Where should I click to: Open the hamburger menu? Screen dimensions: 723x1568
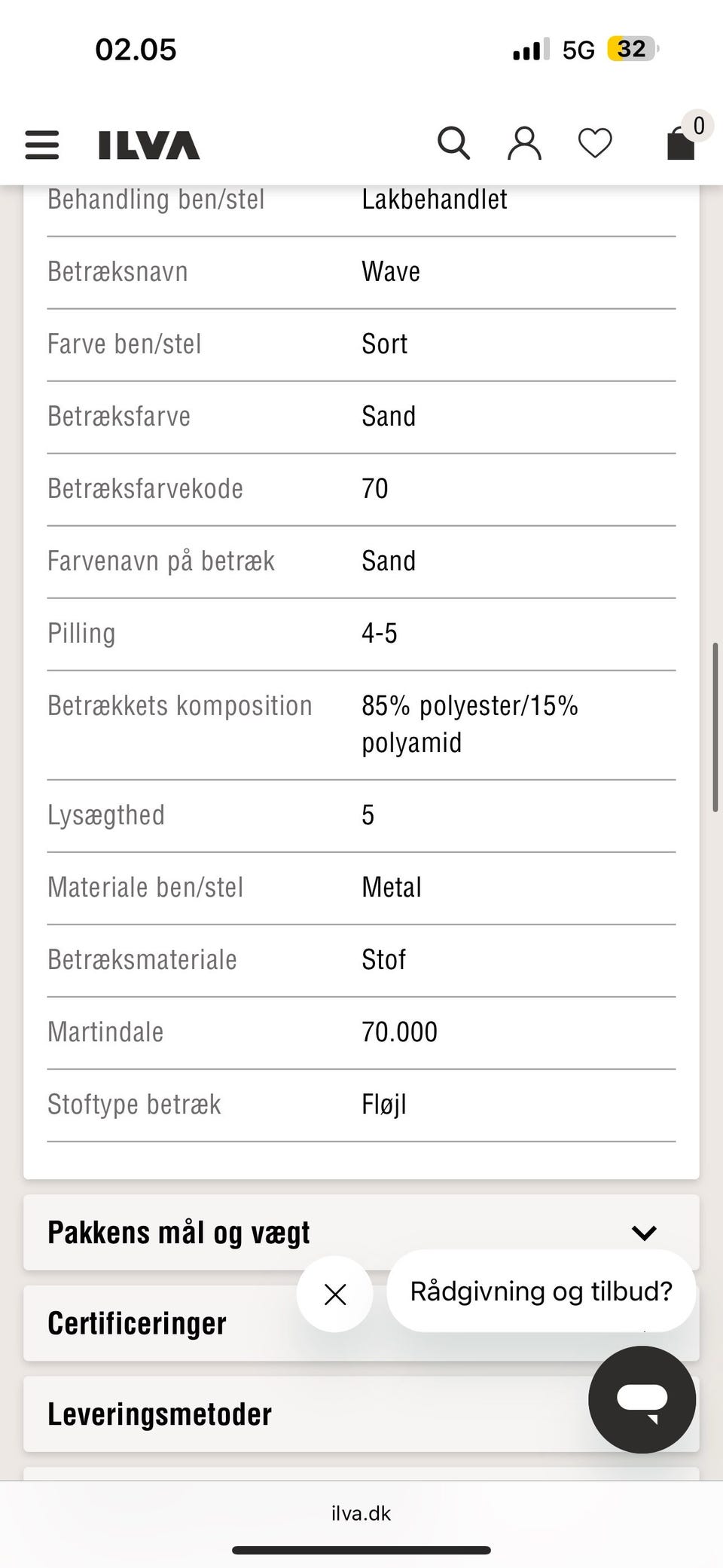pos(42,145)
